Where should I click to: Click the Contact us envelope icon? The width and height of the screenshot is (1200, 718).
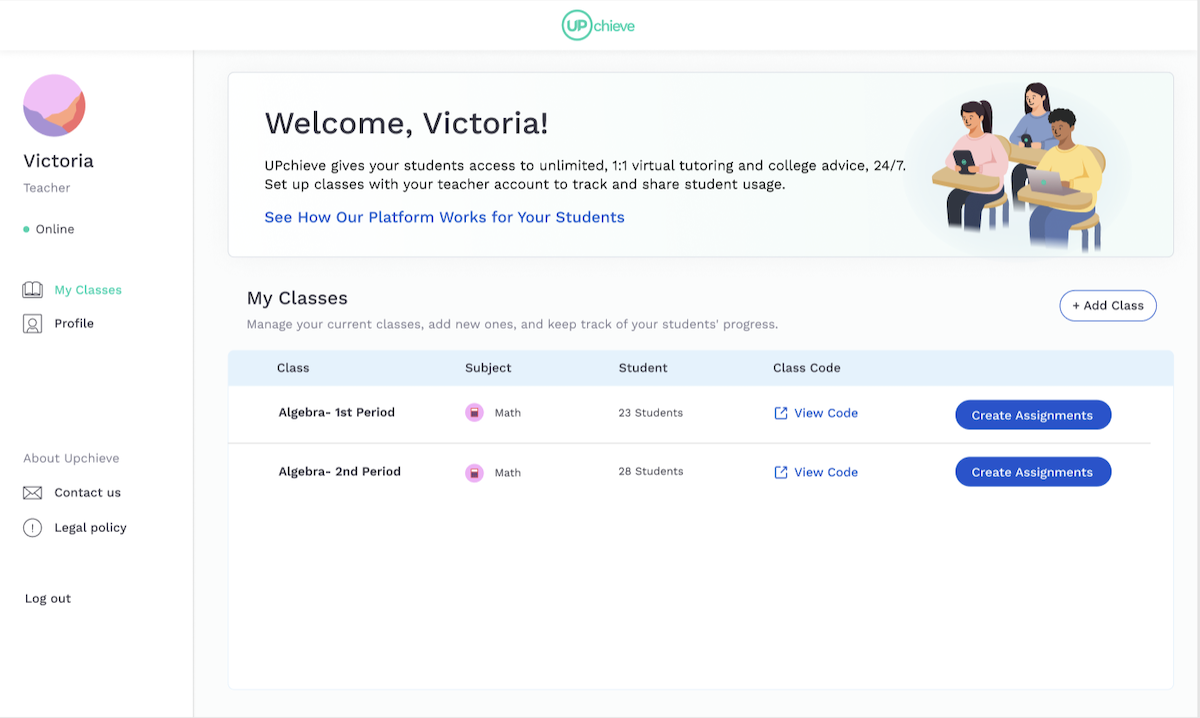tap(33, 493)
